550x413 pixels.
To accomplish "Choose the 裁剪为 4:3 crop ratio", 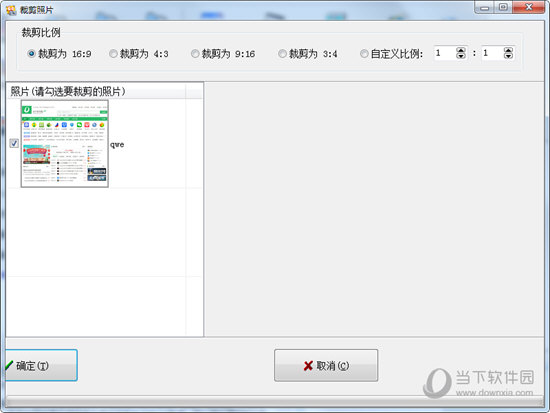I will pos(139,54).
